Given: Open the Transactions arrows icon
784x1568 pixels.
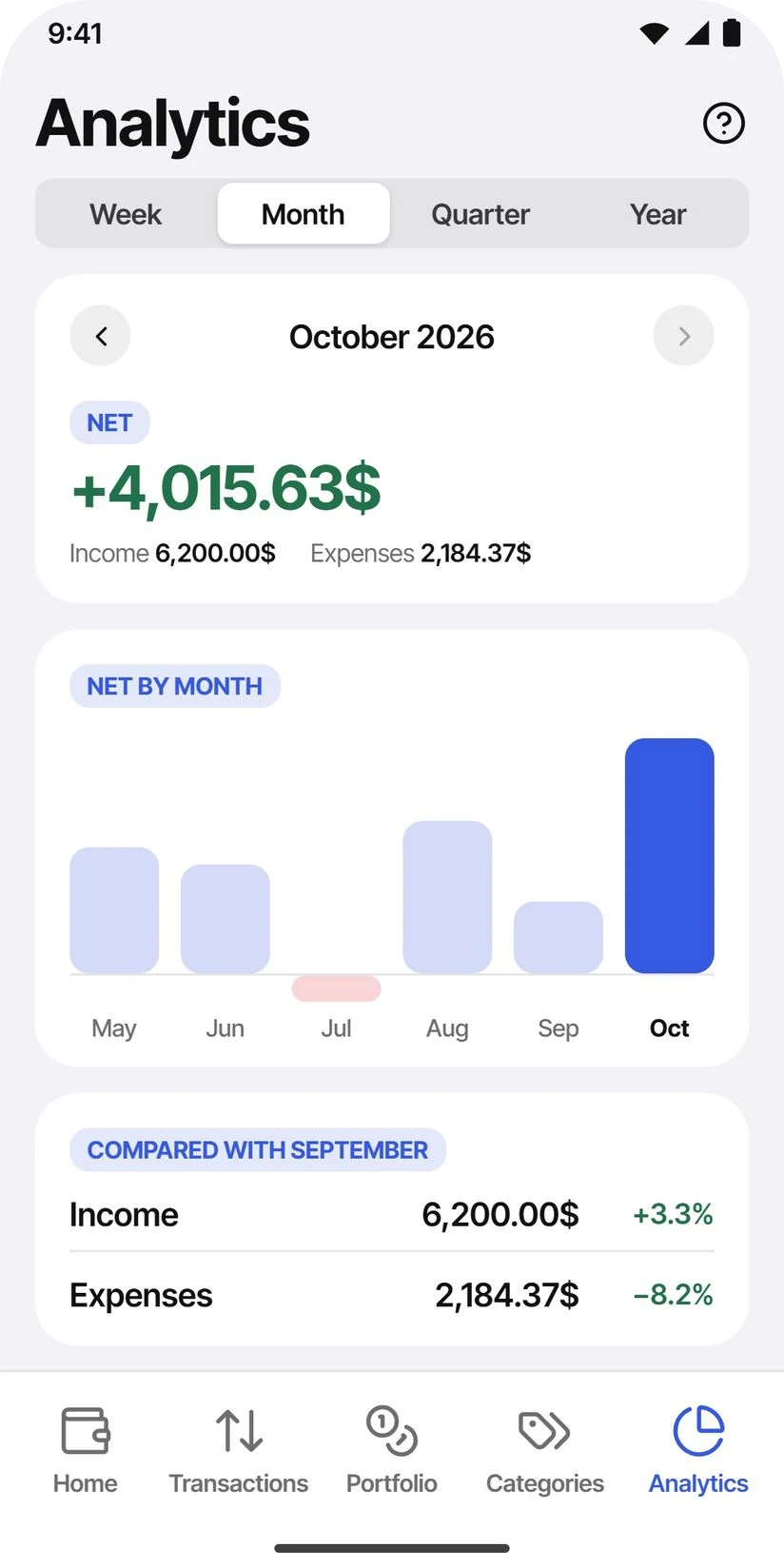Looking at the screenshot, I should click(239, 1430).
